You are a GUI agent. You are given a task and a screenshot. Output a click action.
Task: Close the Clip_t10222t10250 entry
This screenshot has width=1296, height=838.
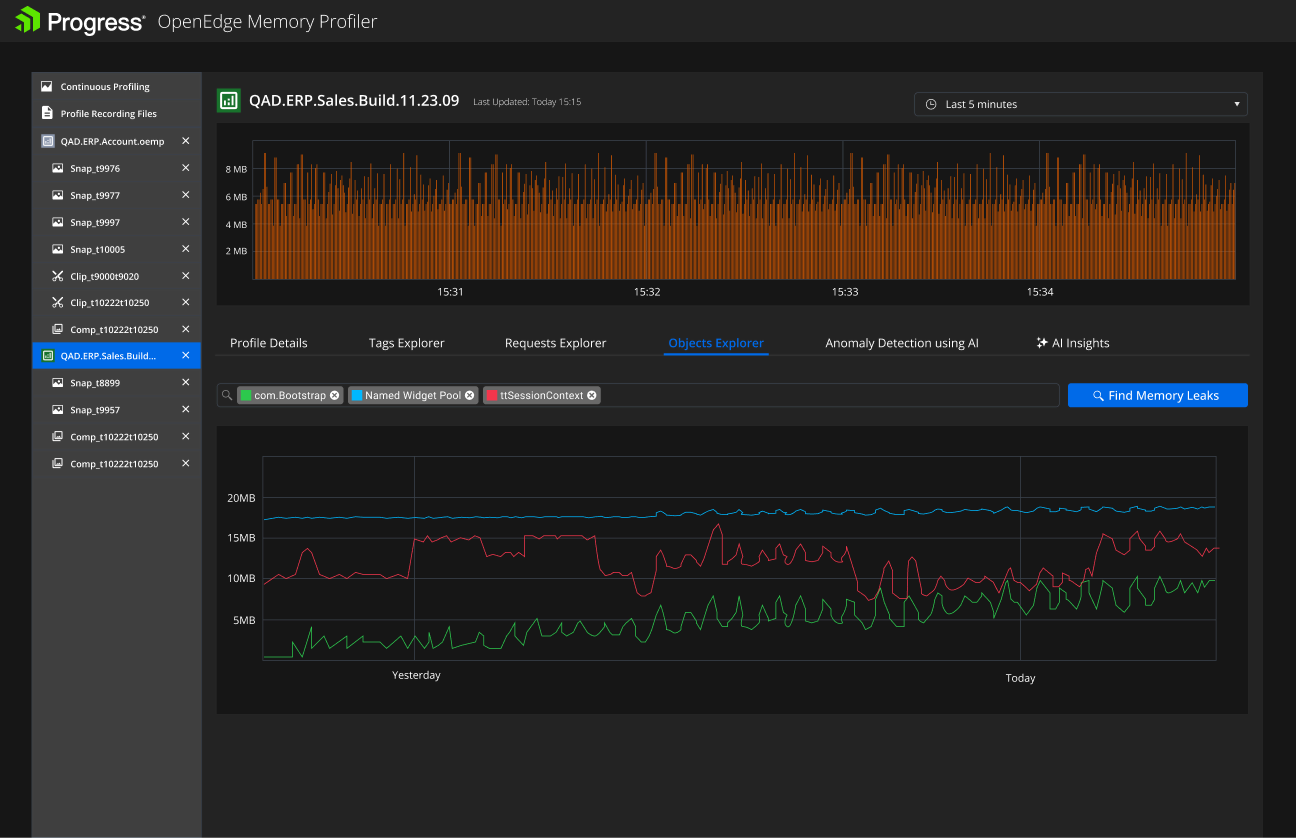(186, 303)
